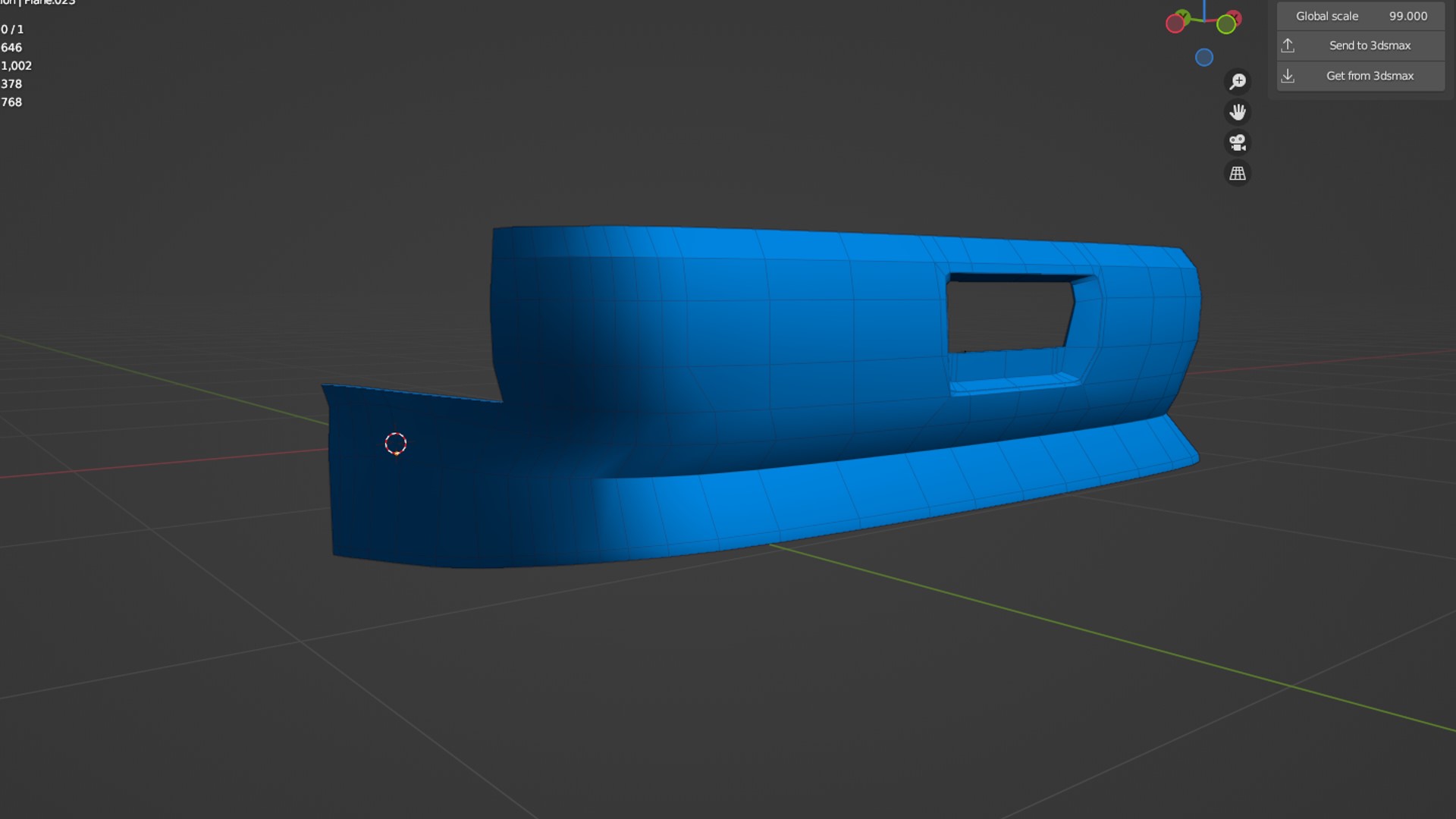
Task: Click the 3D cursor on the mesh
Action: (x=396, y=444)
